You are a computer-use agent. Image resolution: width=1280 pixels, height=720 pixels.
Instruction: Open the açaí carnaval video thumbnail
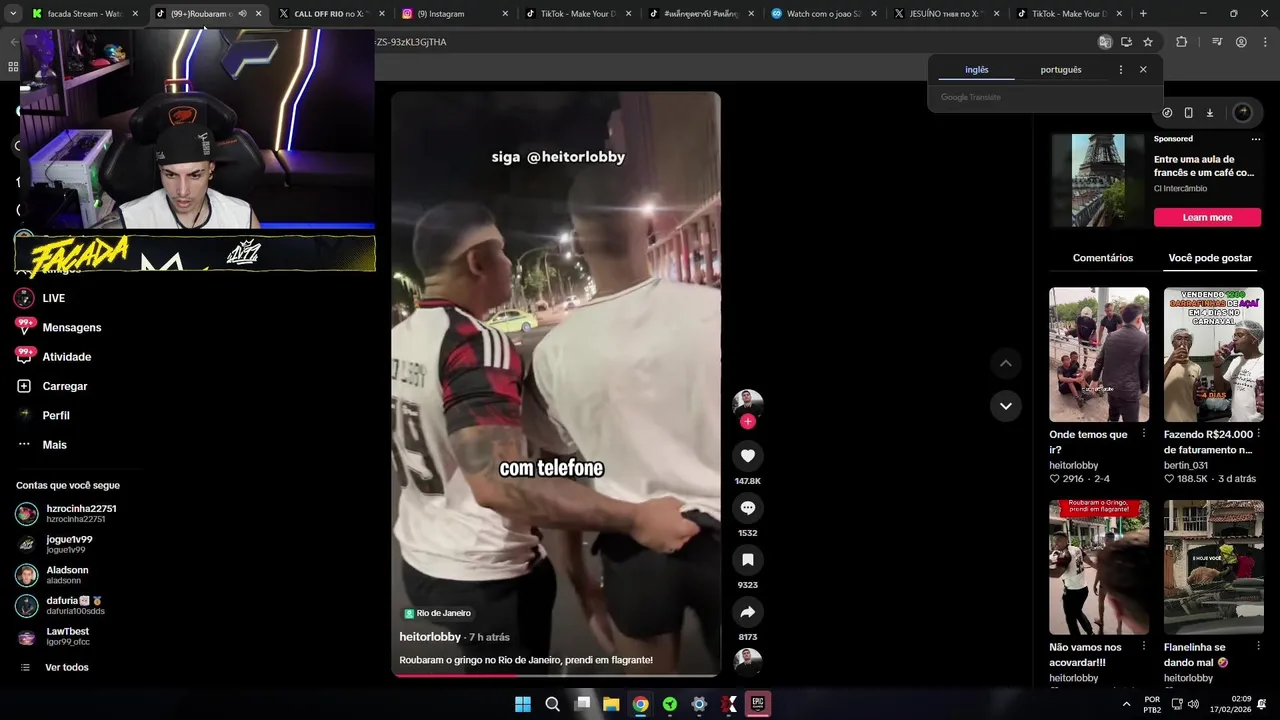click(1213, 355)
